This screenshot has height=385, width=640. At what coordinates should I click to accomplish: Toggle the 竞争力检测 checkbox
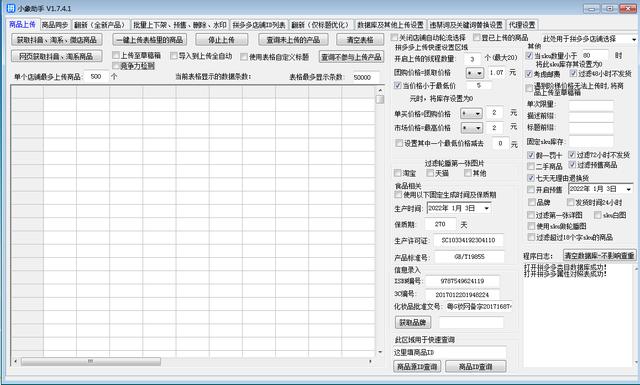pyautogui.click(x=116, y=65)
